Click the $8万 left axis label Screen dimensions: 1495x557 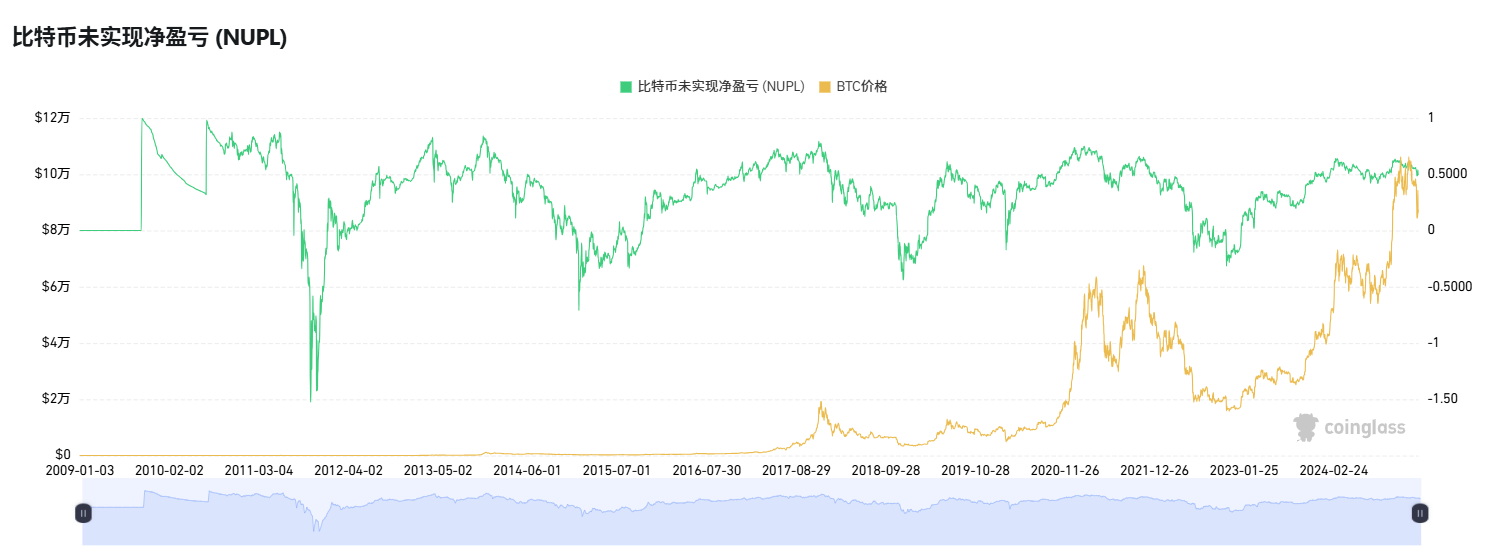point(55,230)
